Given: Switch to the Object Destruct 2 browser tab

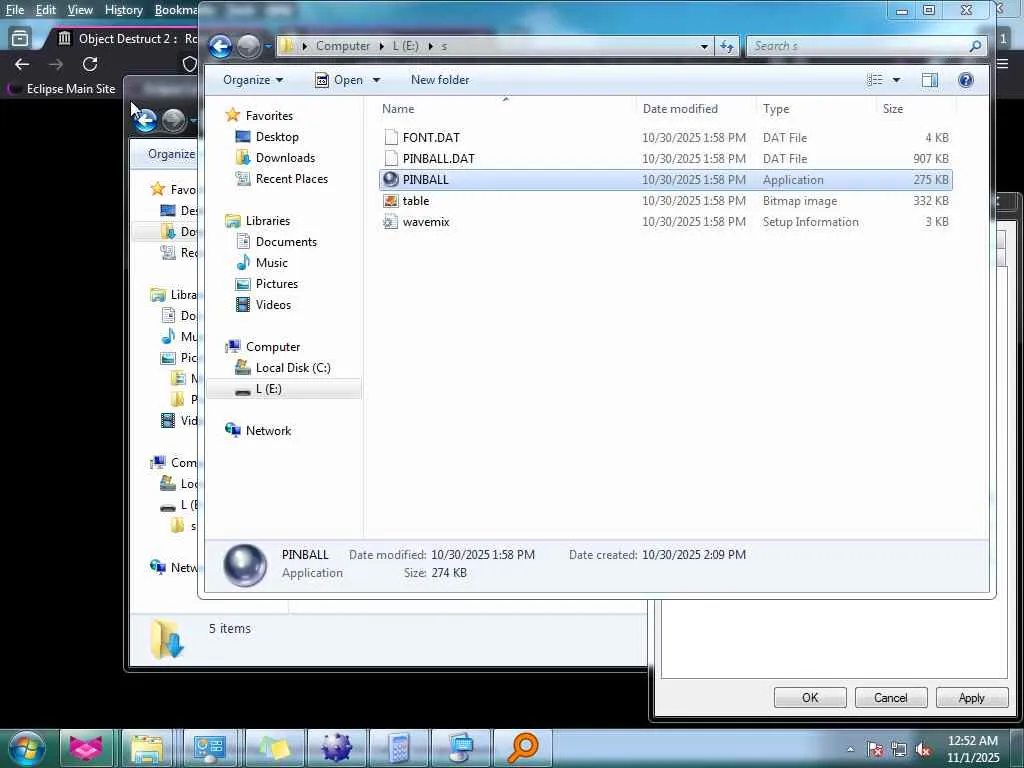Looking at the screenshot, I should (127, 39).
